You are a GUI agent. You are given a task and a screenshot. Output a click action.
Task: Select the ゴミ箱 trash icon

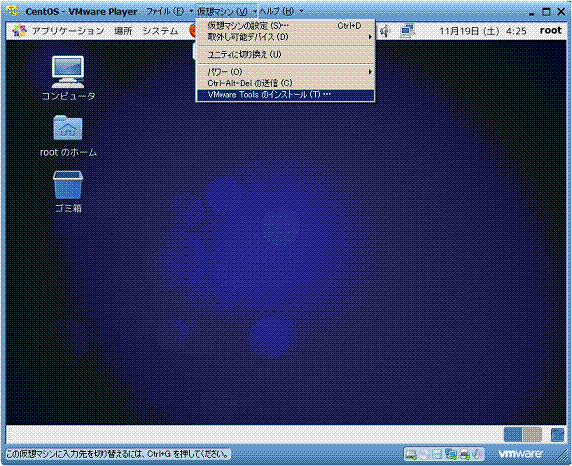(x=68, y=192)
